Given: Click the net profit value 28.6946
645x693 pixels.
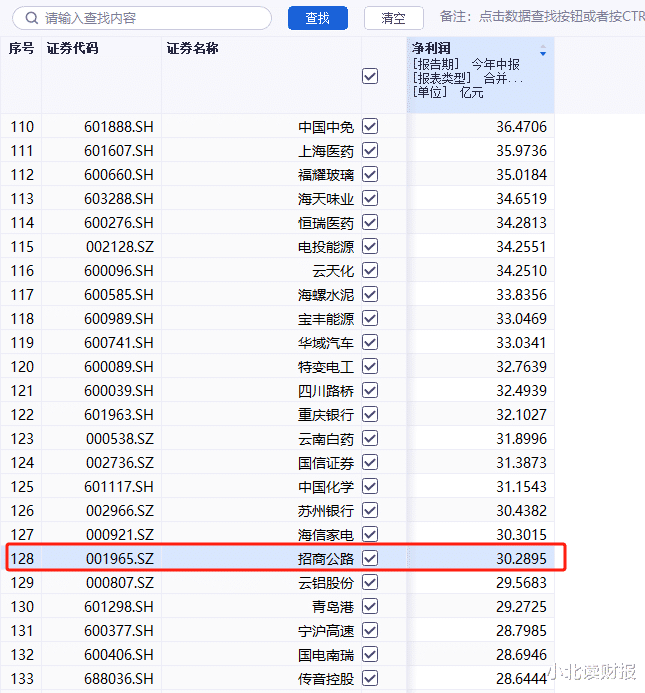Looking at the screenshot, I should tap(521, 655).
